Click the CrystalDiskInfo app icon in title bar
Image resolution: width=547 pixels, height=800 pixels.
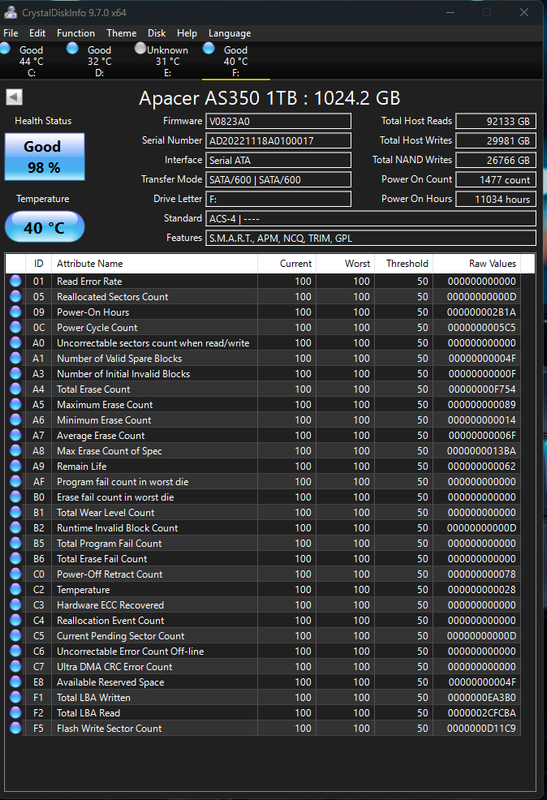[10, 12]
